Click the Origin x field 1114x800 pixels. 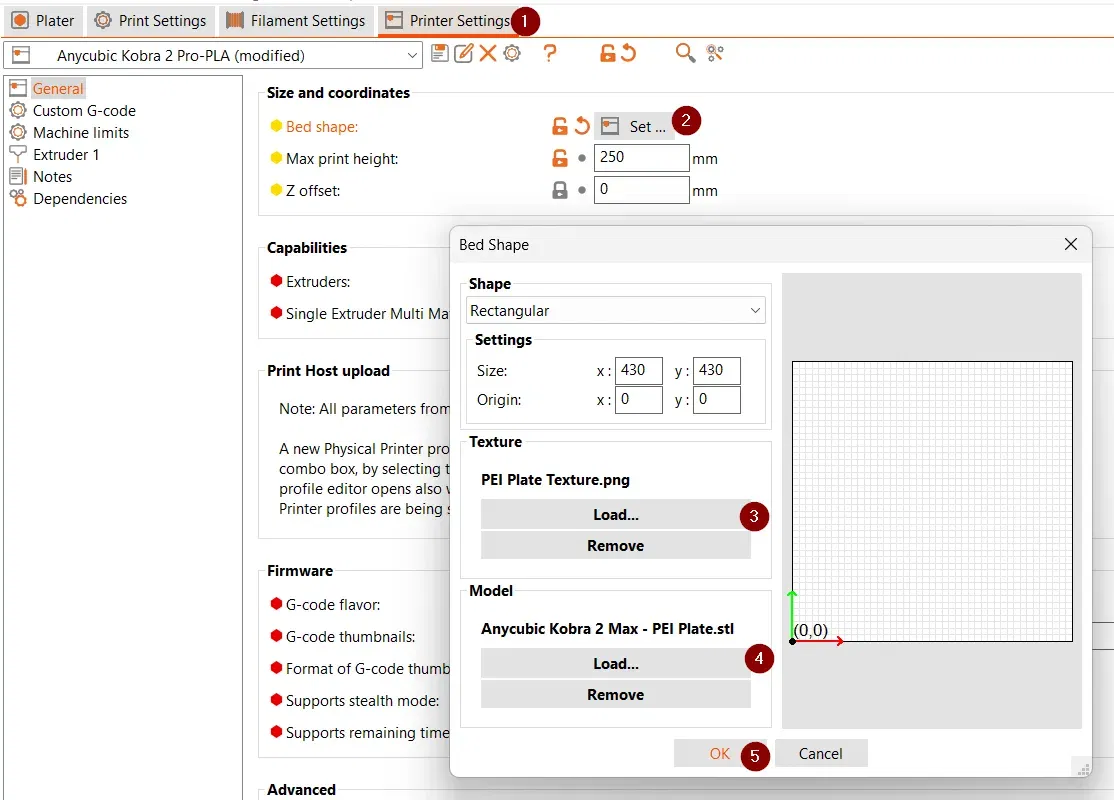pyautogui.click(x=639, y=400)
